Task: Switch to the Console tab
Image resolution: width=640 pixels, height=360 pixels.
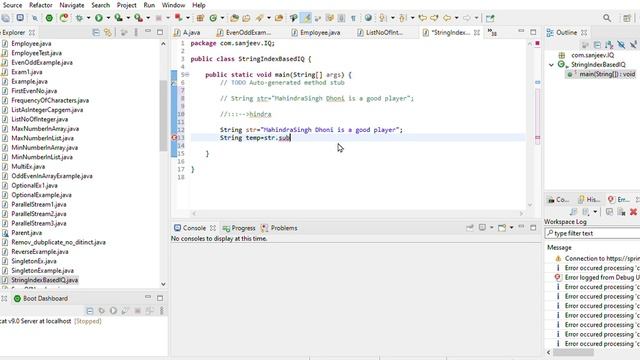Action: tap(194, 228)
